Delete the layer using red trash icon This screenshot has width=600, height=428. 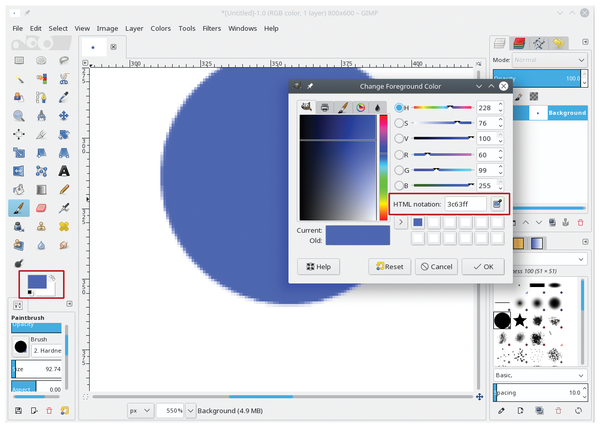click(x=580, y=222)
